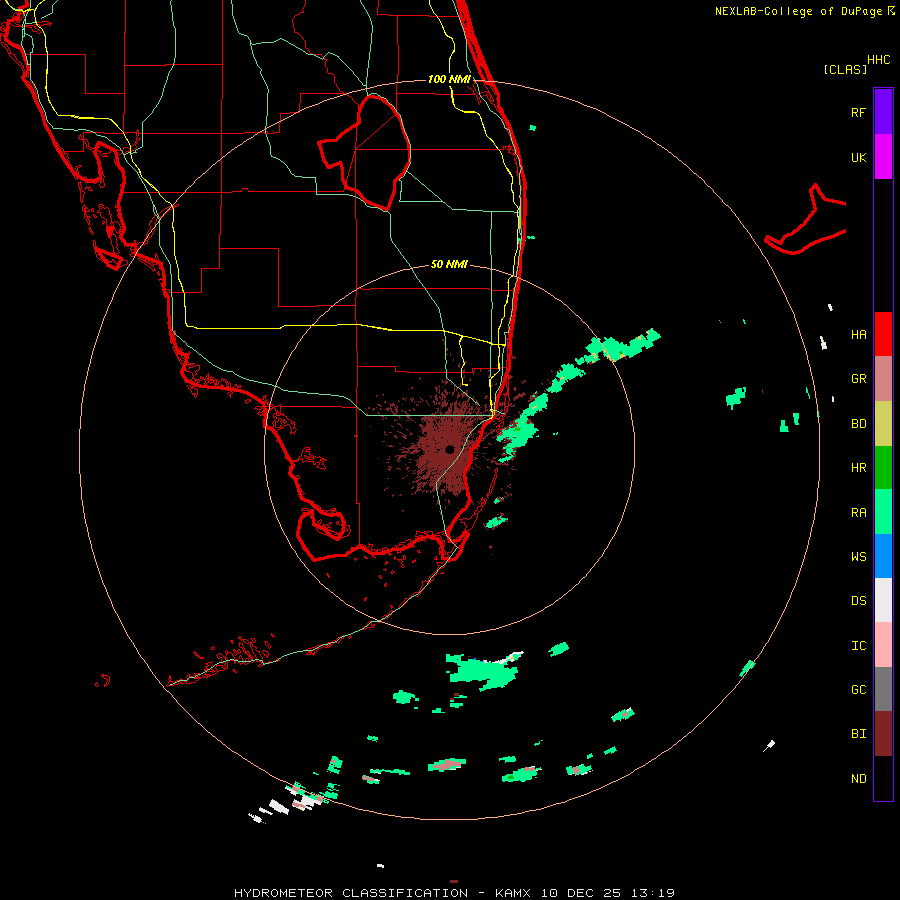The height and width of the screenshot is (900, 900).
Task: Select the white DS legend swatch
Action: 883,600
